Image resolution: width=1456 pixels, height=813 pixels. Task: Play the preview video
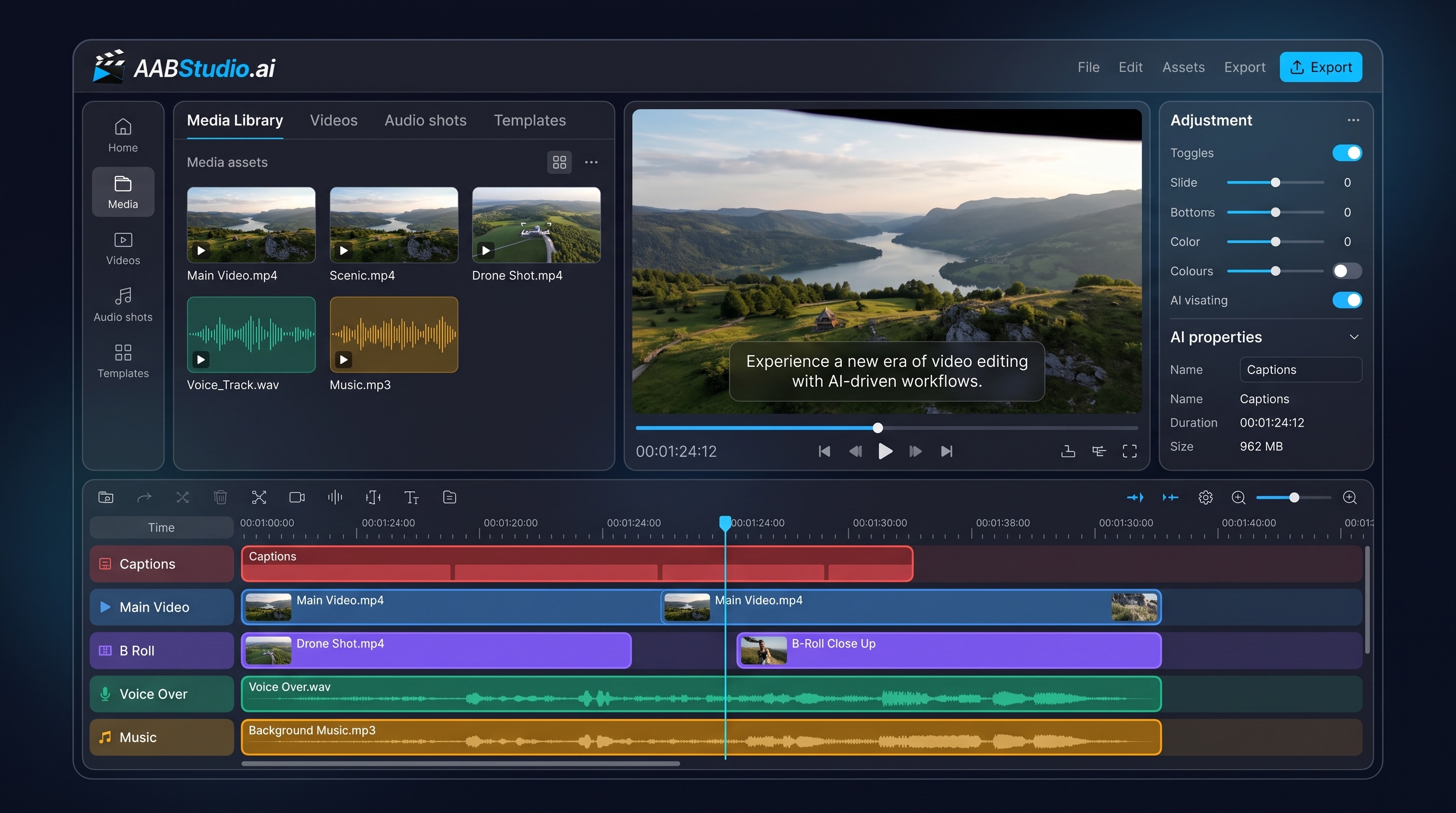[885, 450]
